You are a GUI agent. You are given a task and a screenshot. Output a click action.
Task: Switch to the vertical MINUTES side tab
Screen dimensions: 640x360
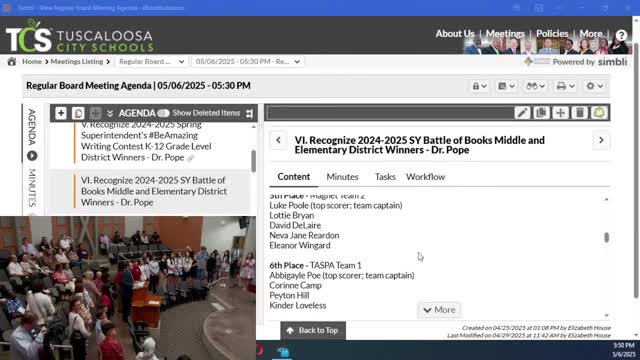pos(32,188)
